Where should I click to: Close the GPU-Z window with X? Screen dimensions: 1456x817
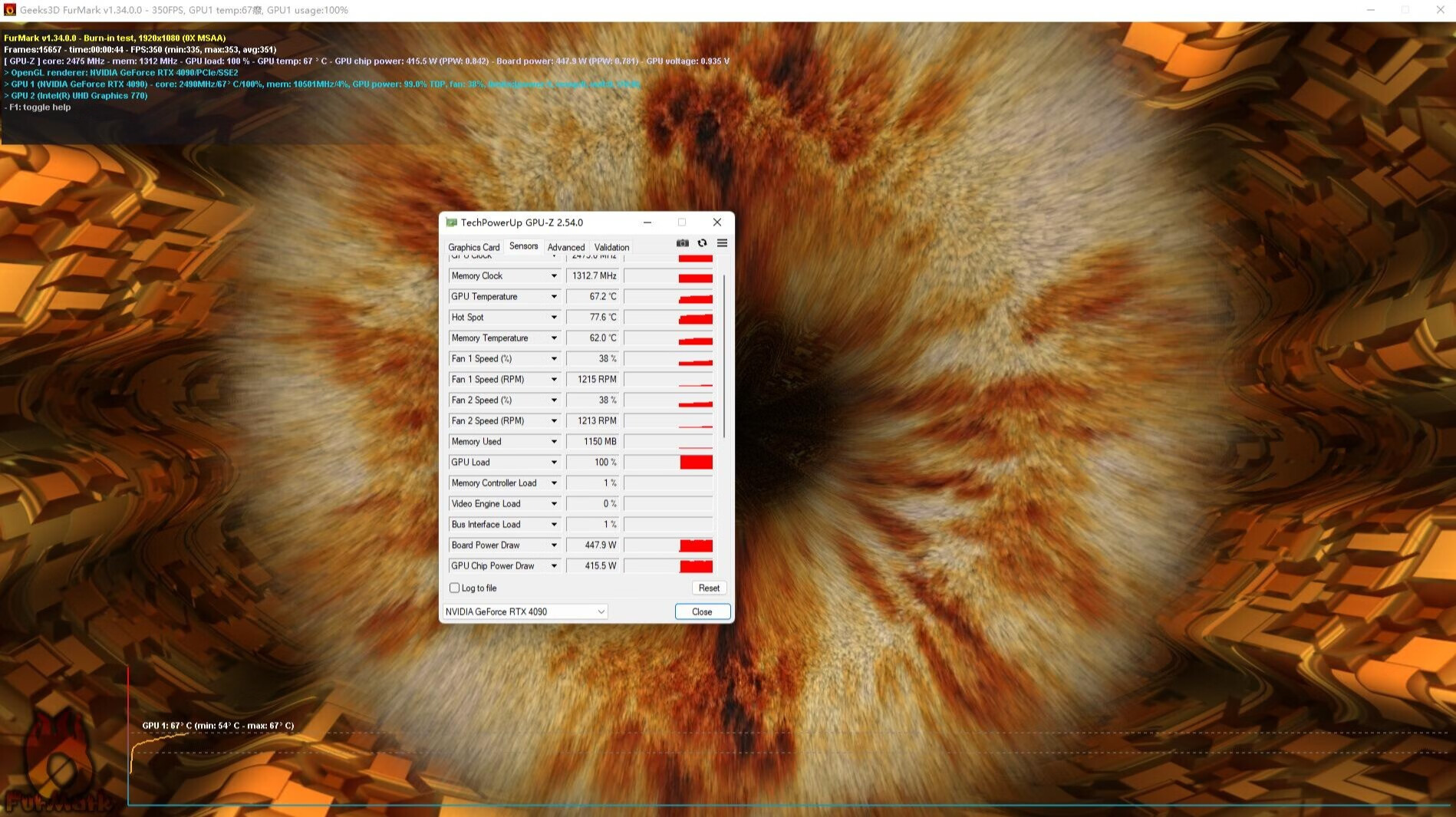(716, 222)
